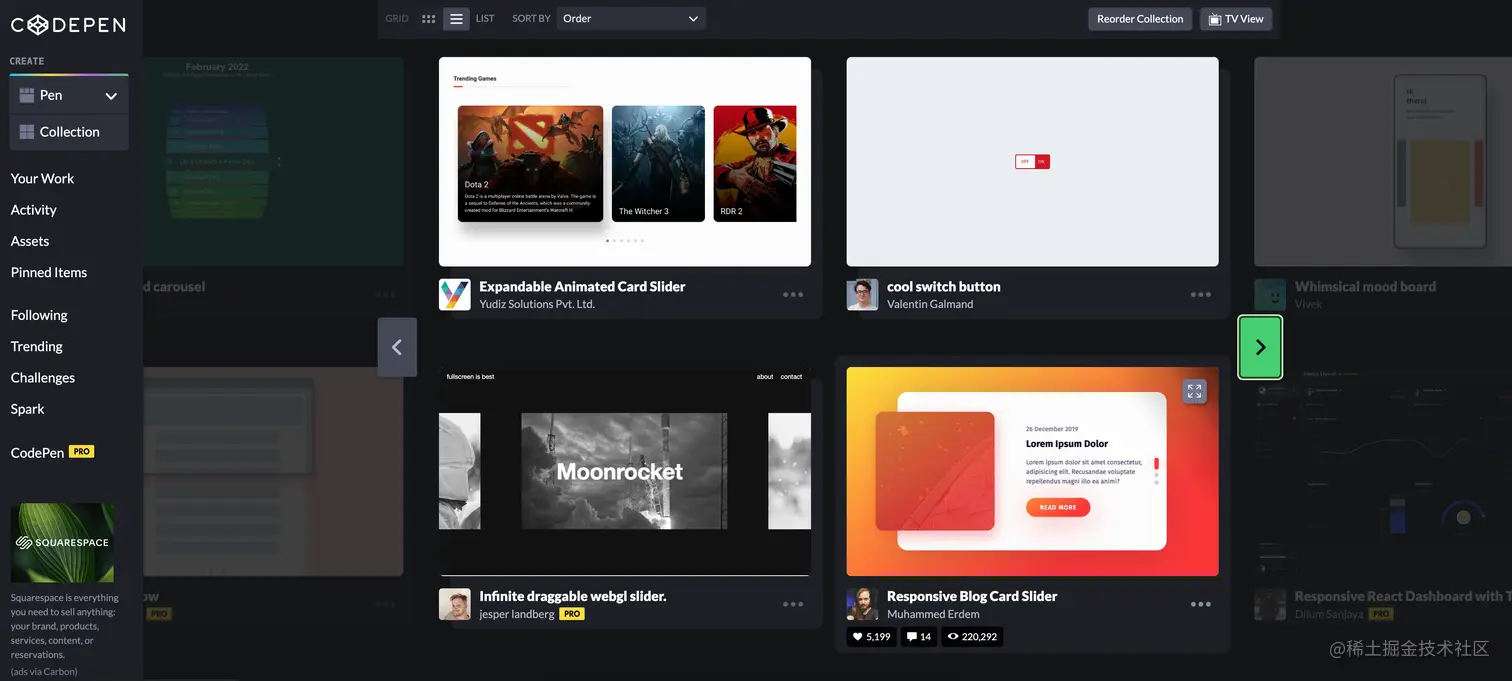Open jesper landberg profile link
The image size is (1512, 681).
(517, 614)
